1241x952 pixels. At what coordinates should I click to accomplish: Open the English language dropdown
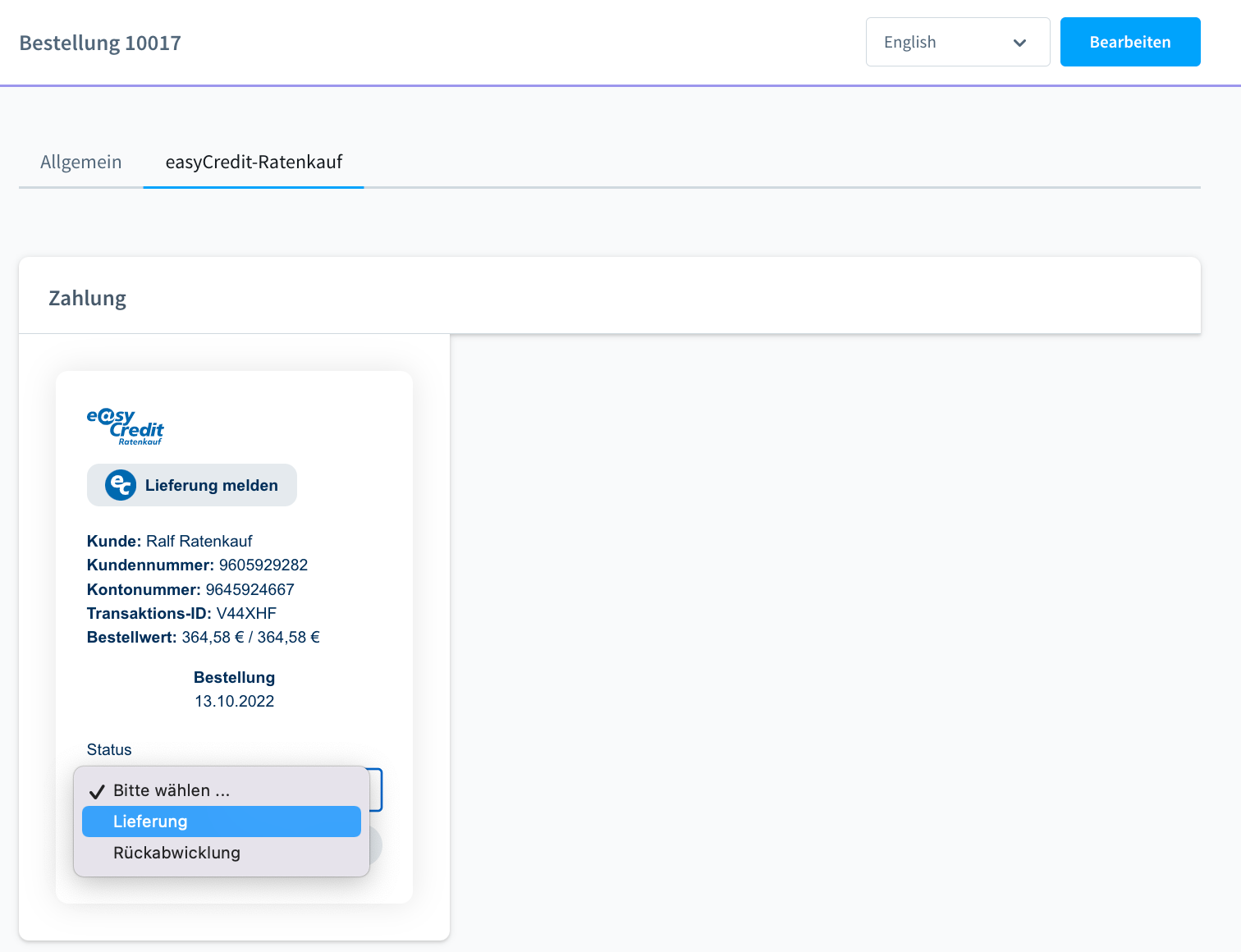pos(958,42)
